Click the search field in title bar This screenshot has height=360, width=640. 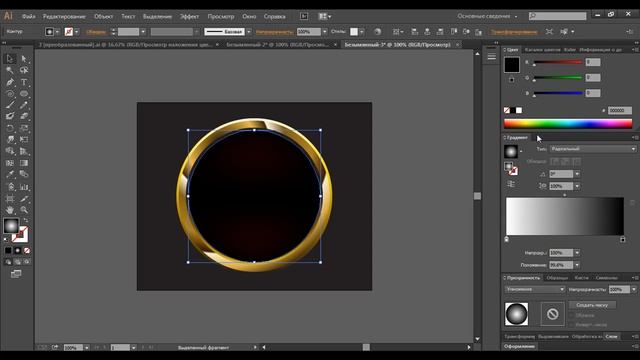click(x=558, y=16)
